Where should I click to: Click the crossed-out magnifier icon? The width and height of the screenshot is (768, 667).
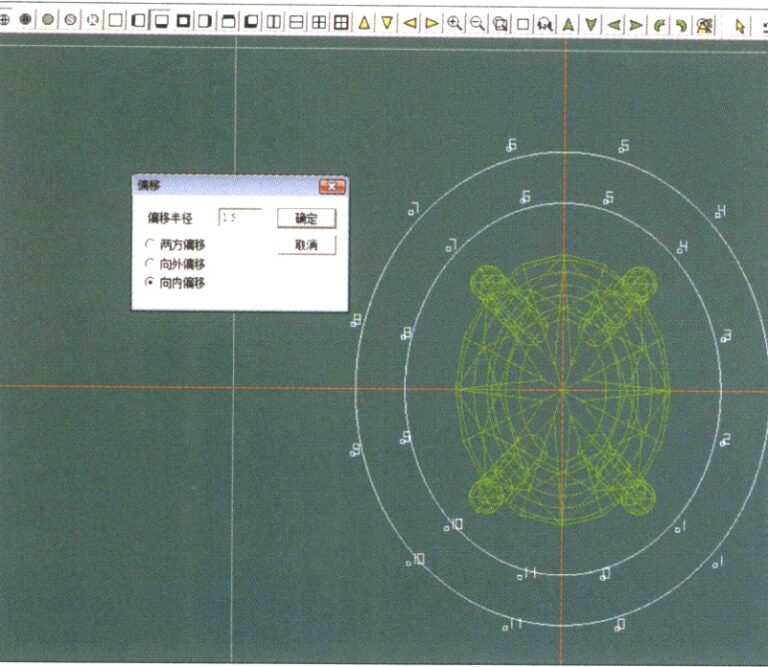(704, 25)
